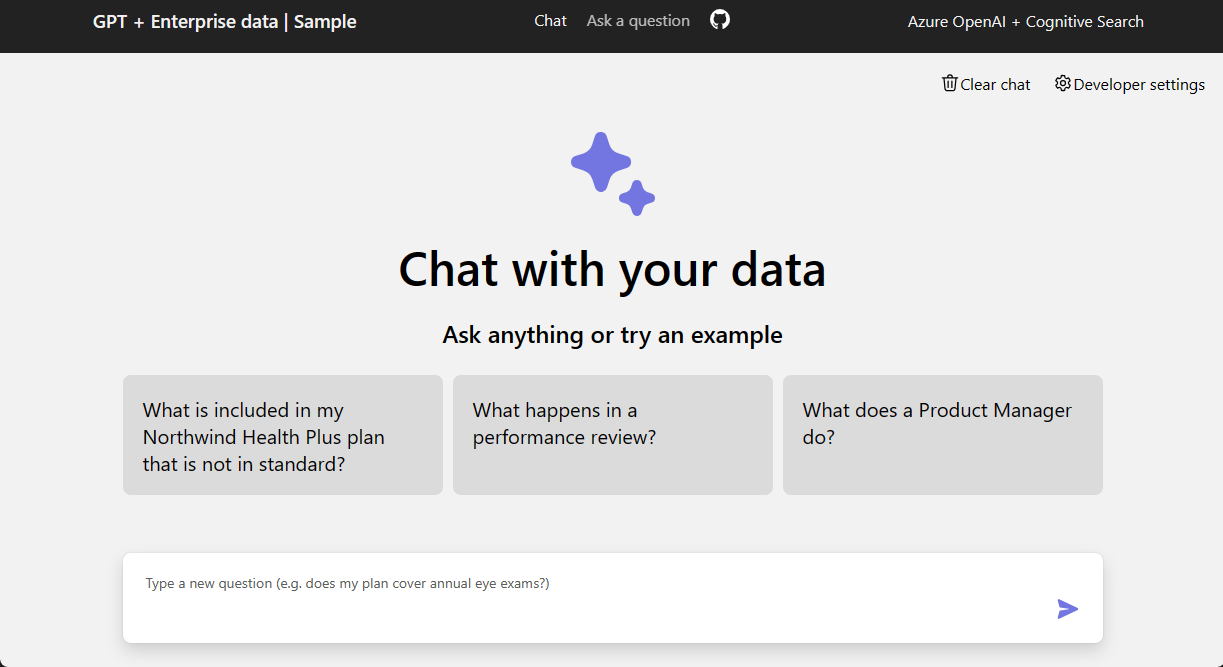This screenshot has height=667, width=1223.
Task: Click the gear icon next to Developer settings
Action: 1062,84
